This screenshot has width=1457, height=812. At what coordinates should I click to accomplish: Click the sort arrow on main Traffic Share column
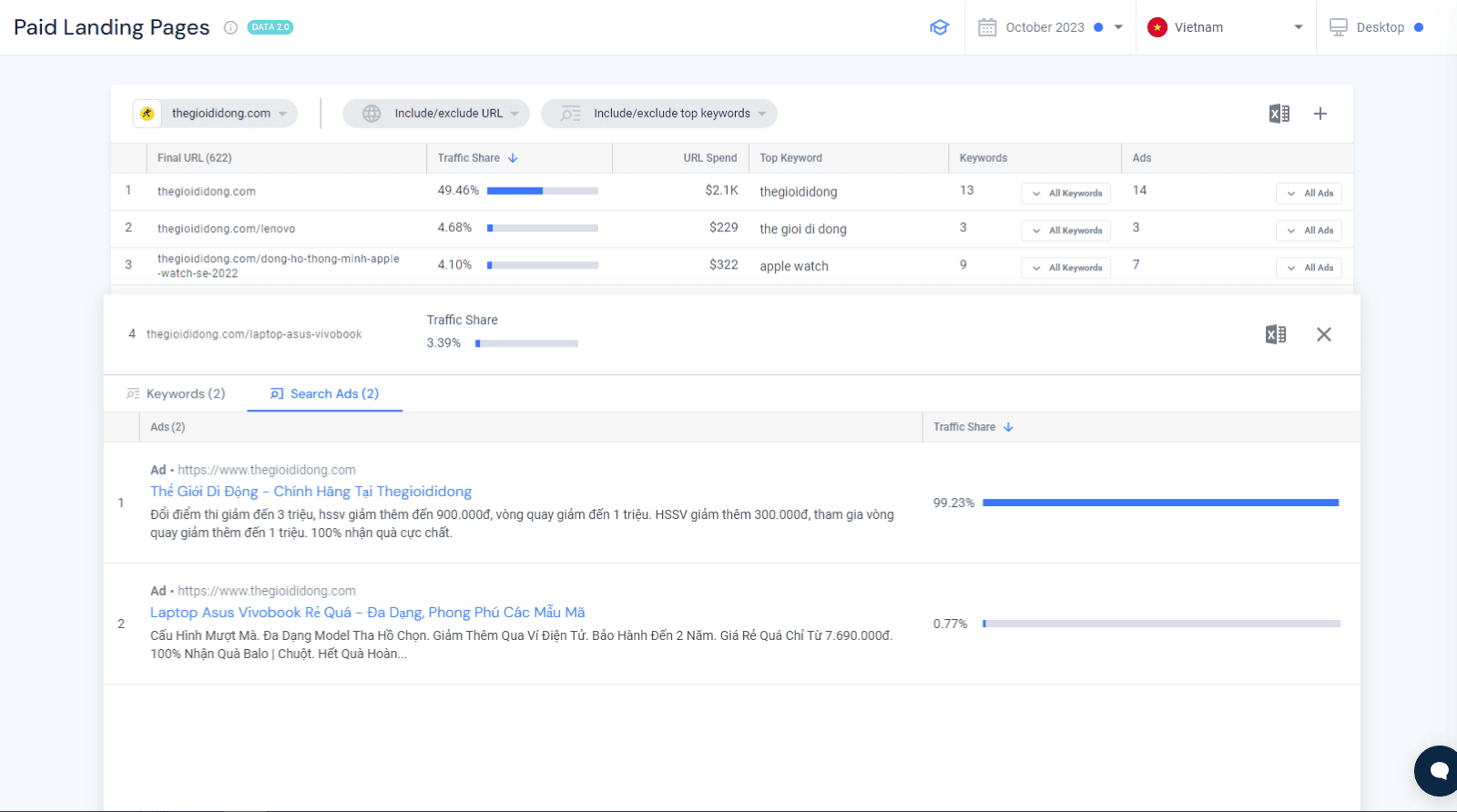pos(513,157)
